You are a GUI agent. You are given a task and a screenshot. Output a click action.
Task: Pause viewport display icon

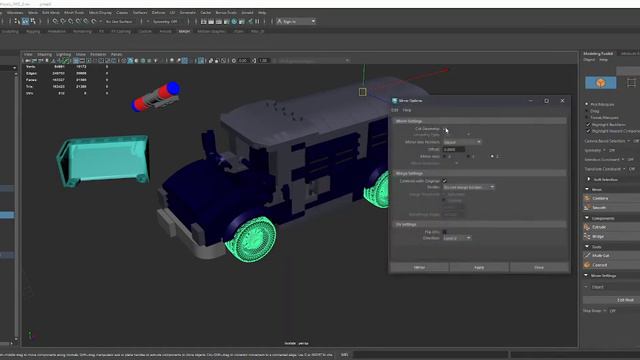click(257, 21)
